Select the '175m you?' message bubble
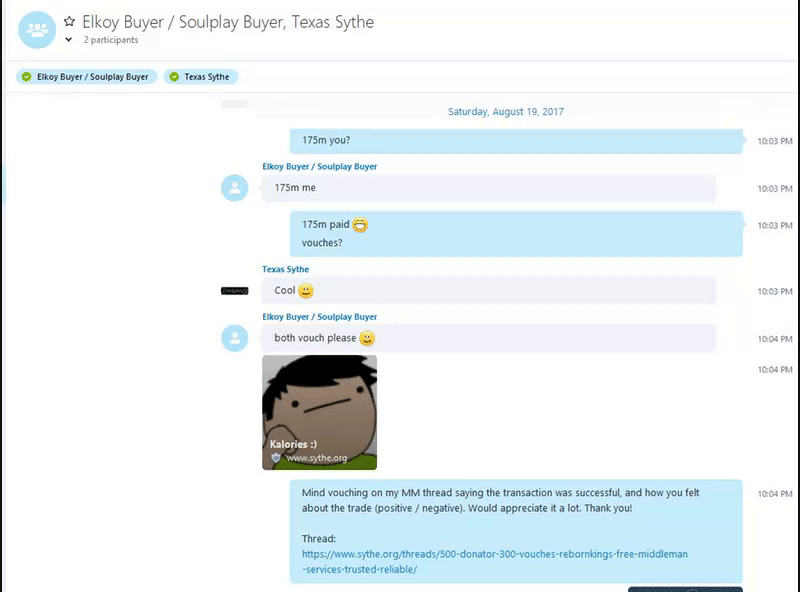Viewport: 800px width, 592px height. coord(516,141)
